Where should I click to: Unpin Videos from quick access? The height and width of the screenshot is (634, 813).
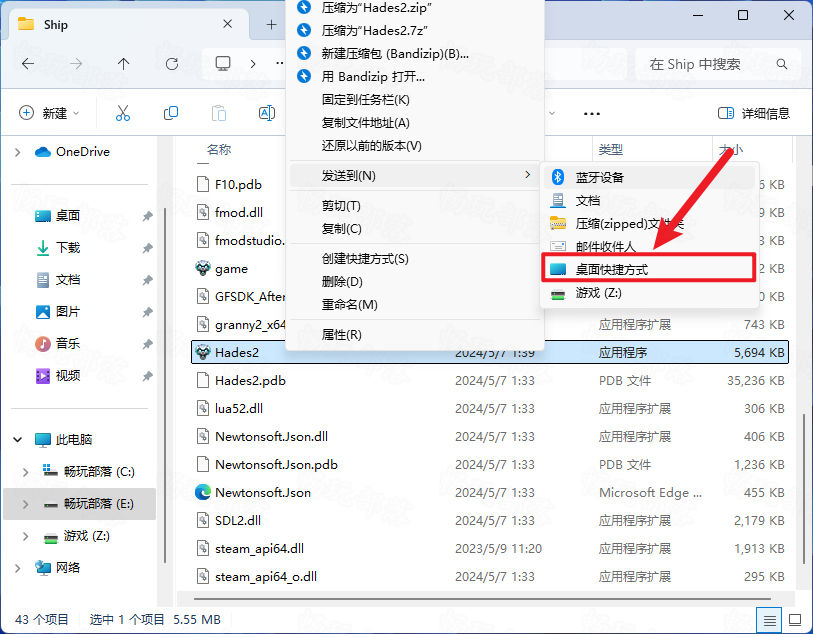click(148, 376)
